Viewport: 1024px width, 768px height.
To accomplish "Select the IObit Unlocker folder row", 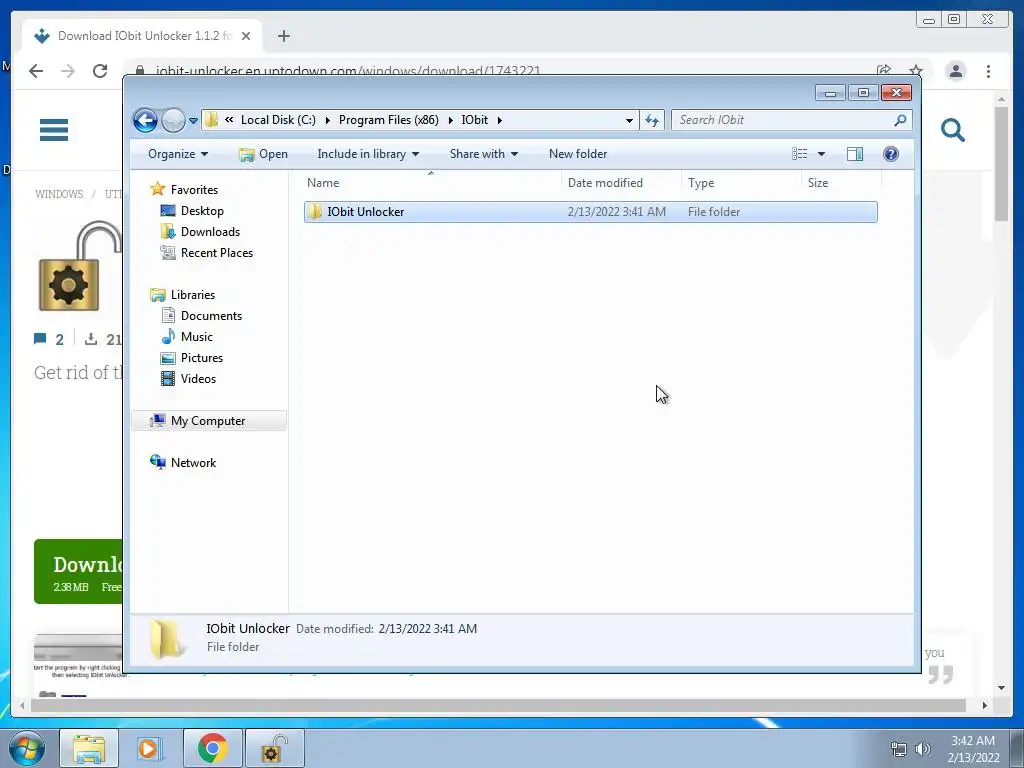I will [x=590, y=212].
